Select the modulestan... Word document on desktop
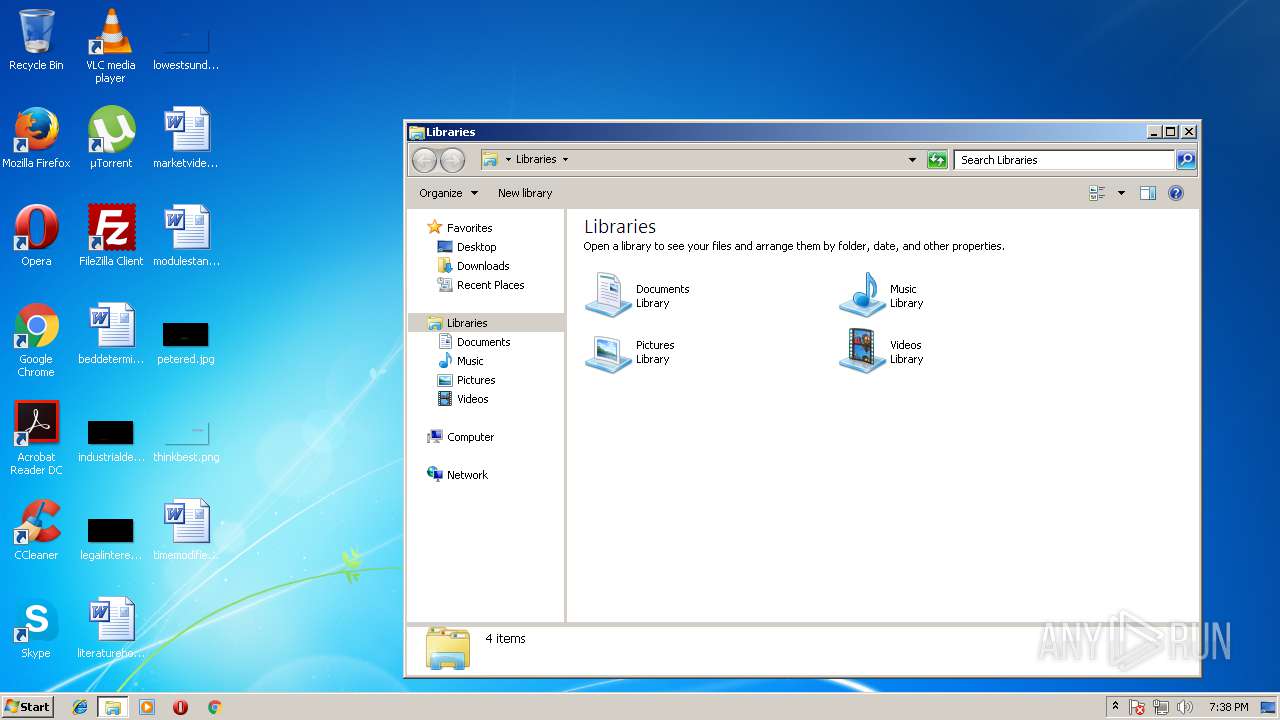Image resolution: width=1280 pixels, height=720 pixels. pyautogui.click(x=186, y=236)
